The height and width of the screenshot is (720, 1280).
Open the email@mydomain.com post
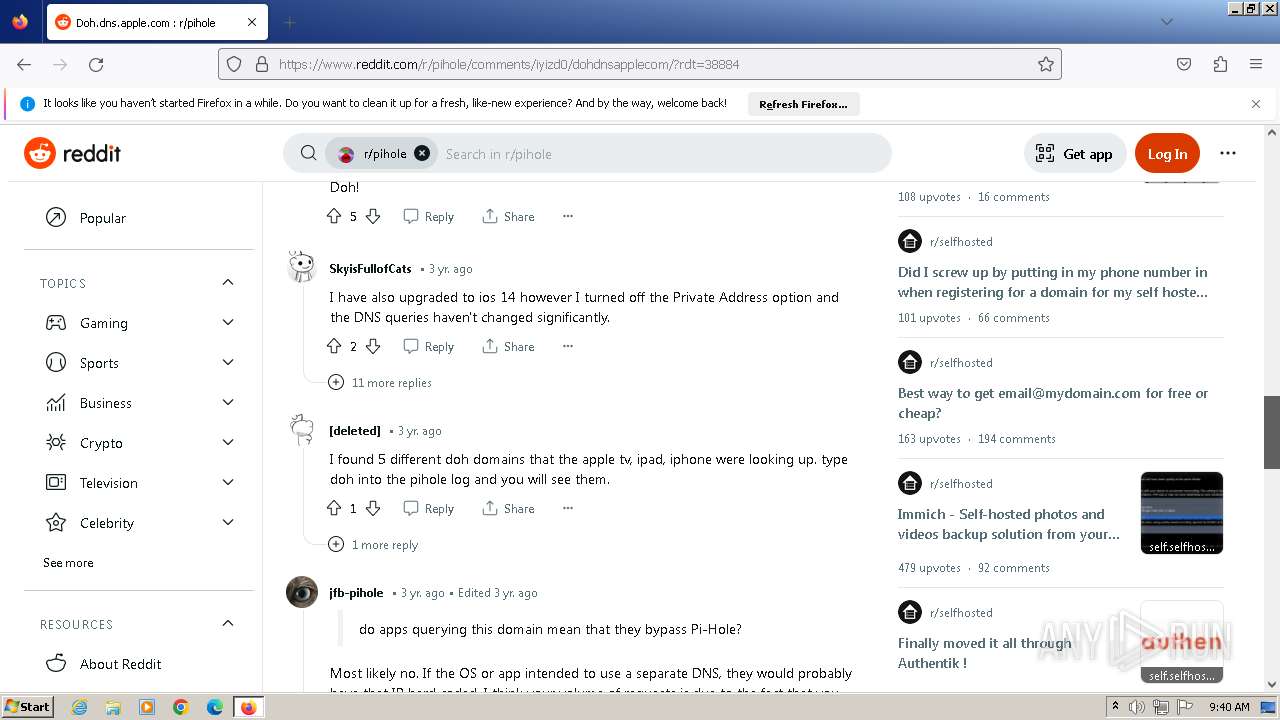point(1052,403)
